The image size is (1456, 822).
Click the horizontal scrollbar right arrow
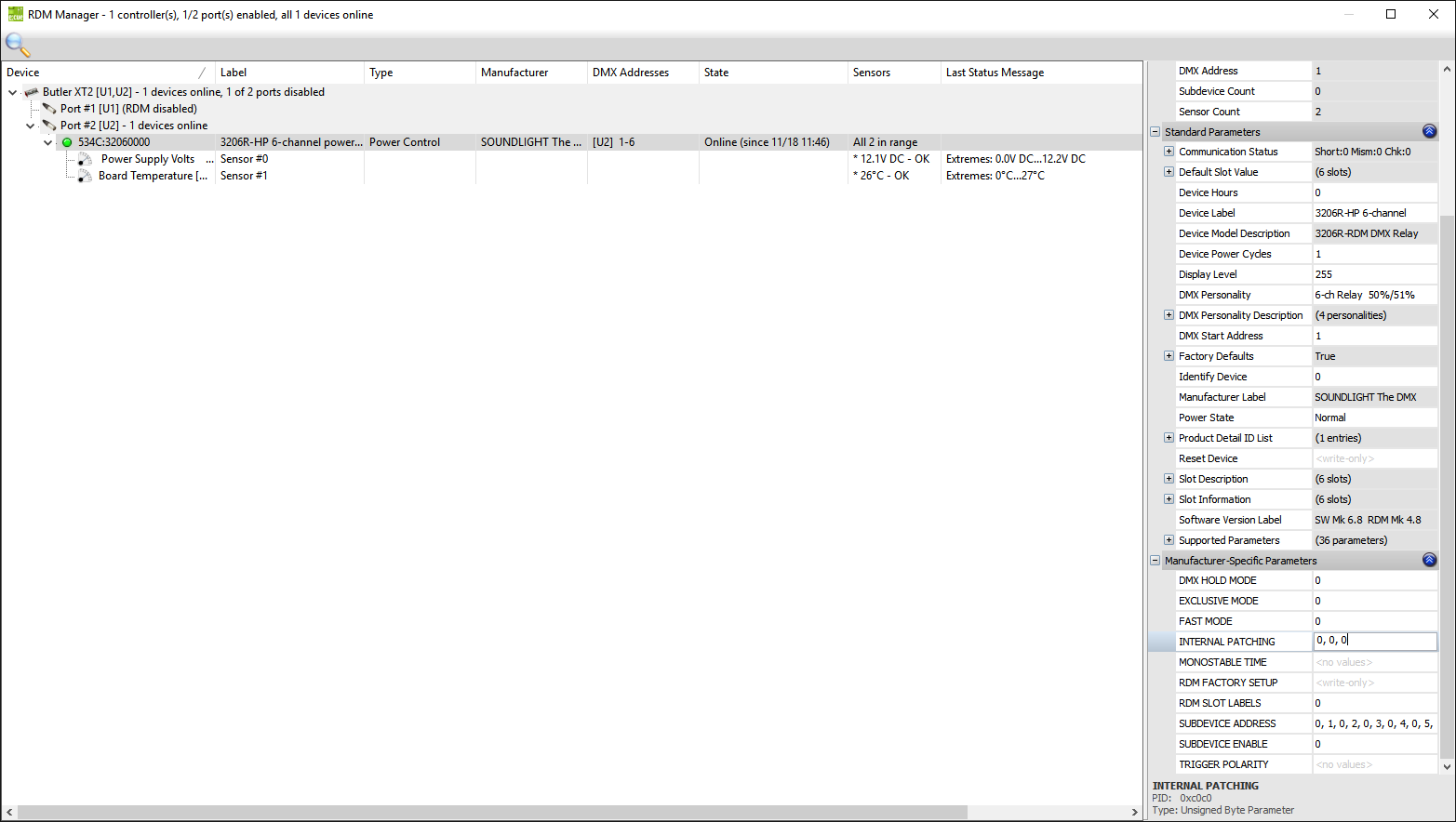tap(1134, 812)
